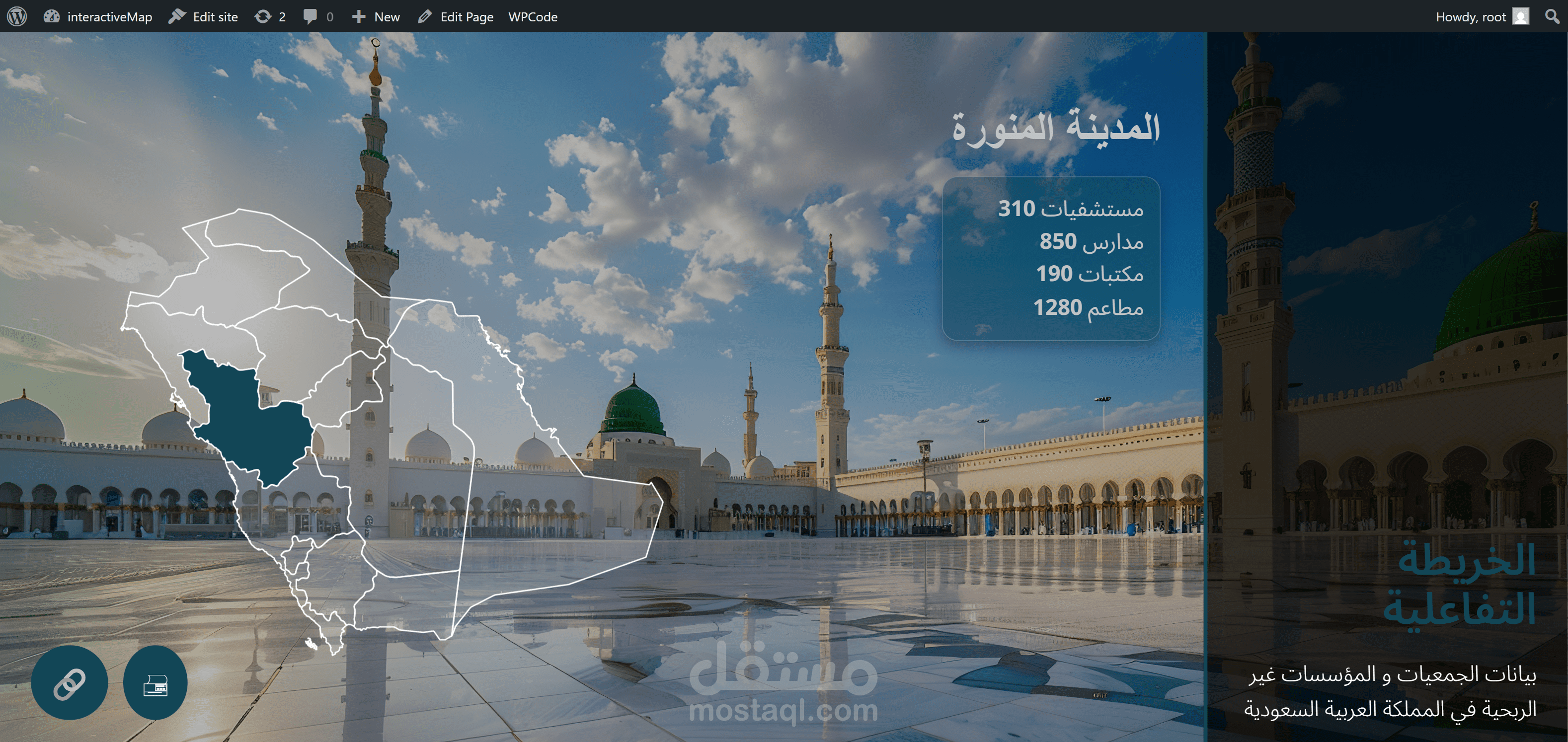Click the stat مستشفيات 310
The height and width of the screenshot is (742, 1568).
1070,209
